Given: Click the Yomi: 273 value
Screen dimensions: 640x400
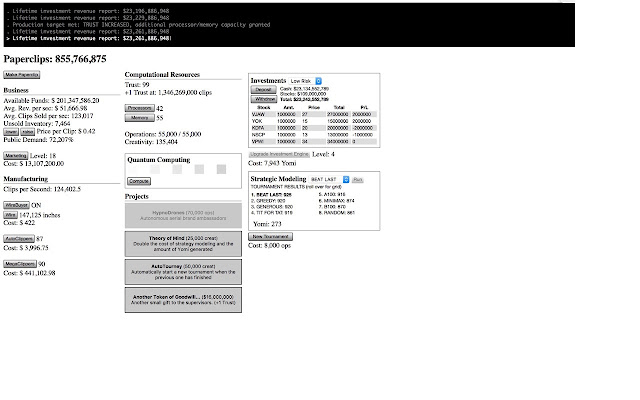Looking at the screenshot, I should [x=267, y=224].
